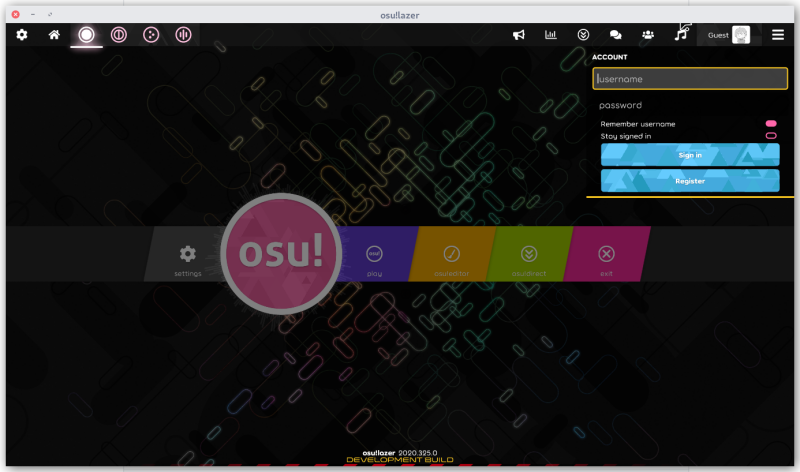
Task: Click the Guest user avatar
Action: pyautogui.click(x=741, y=35)
